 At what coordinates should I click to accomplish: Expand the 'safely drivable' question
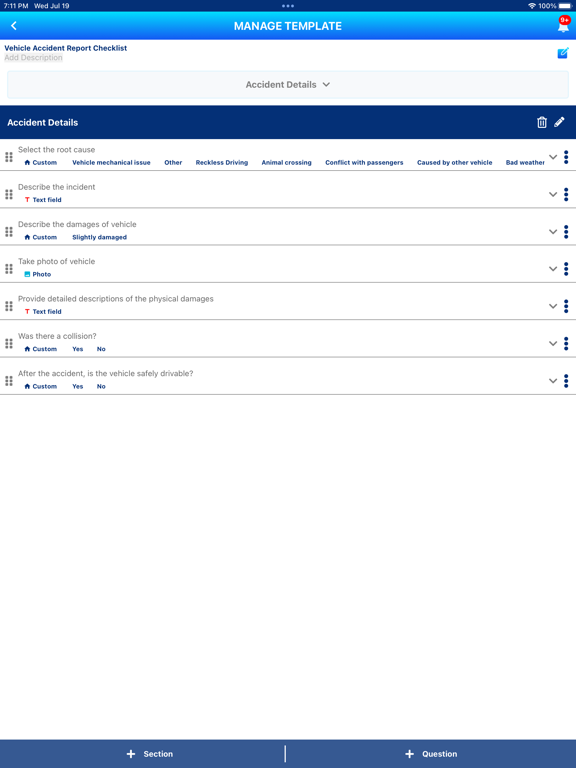[553, 381]
